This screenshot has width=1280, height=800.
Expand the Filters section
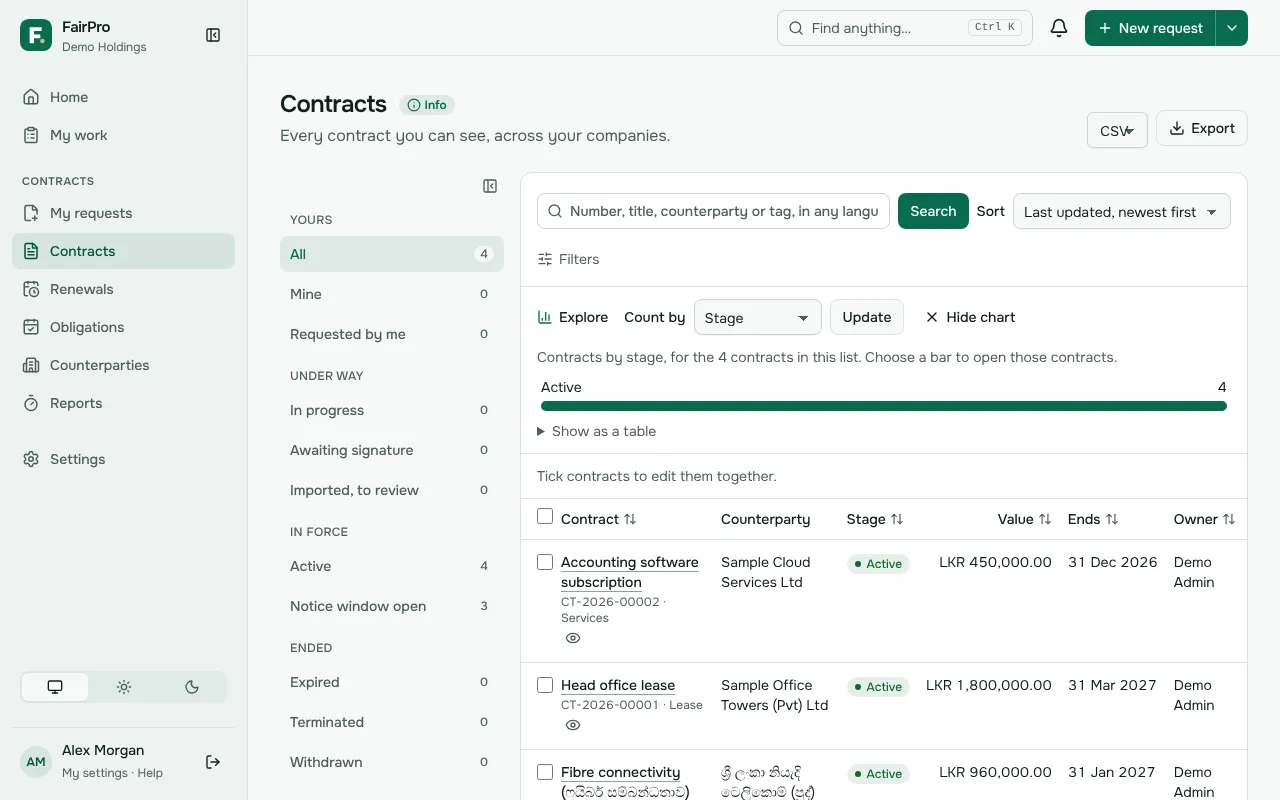click(x=568, y=259)
